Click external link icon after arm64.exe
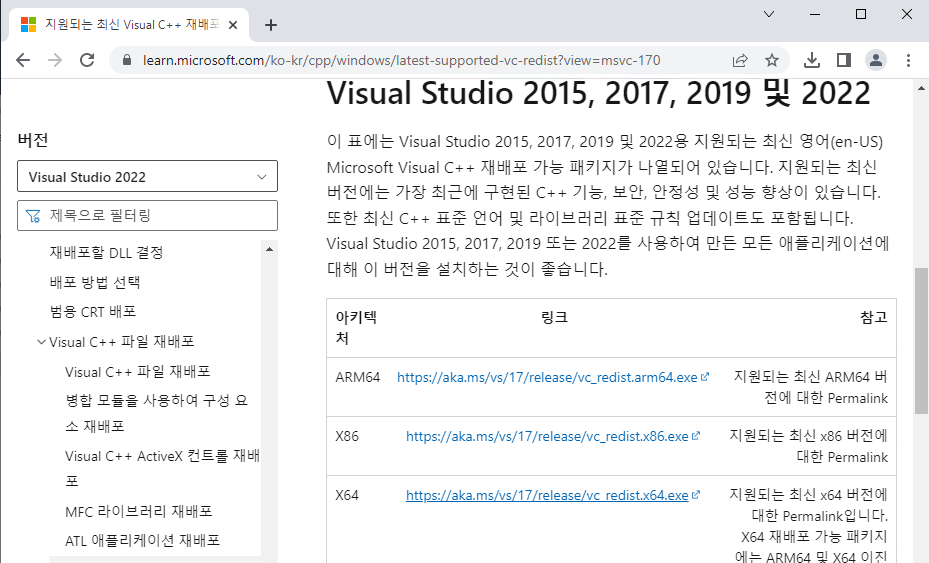 pyautogui.click(x=704, y=377)
